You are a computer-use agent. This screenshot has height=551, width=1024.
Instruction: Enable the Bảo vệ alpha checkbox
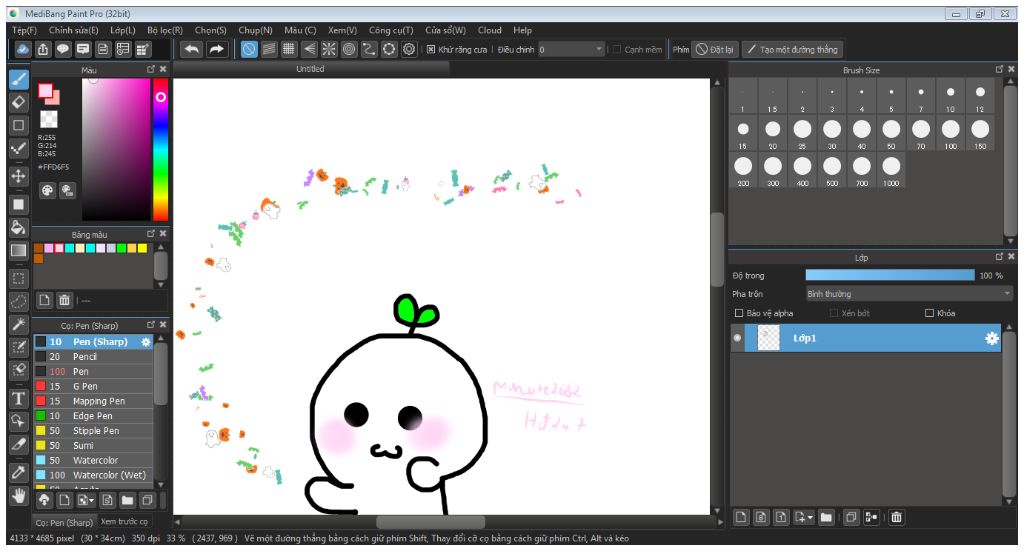click(x=739, y=313)
